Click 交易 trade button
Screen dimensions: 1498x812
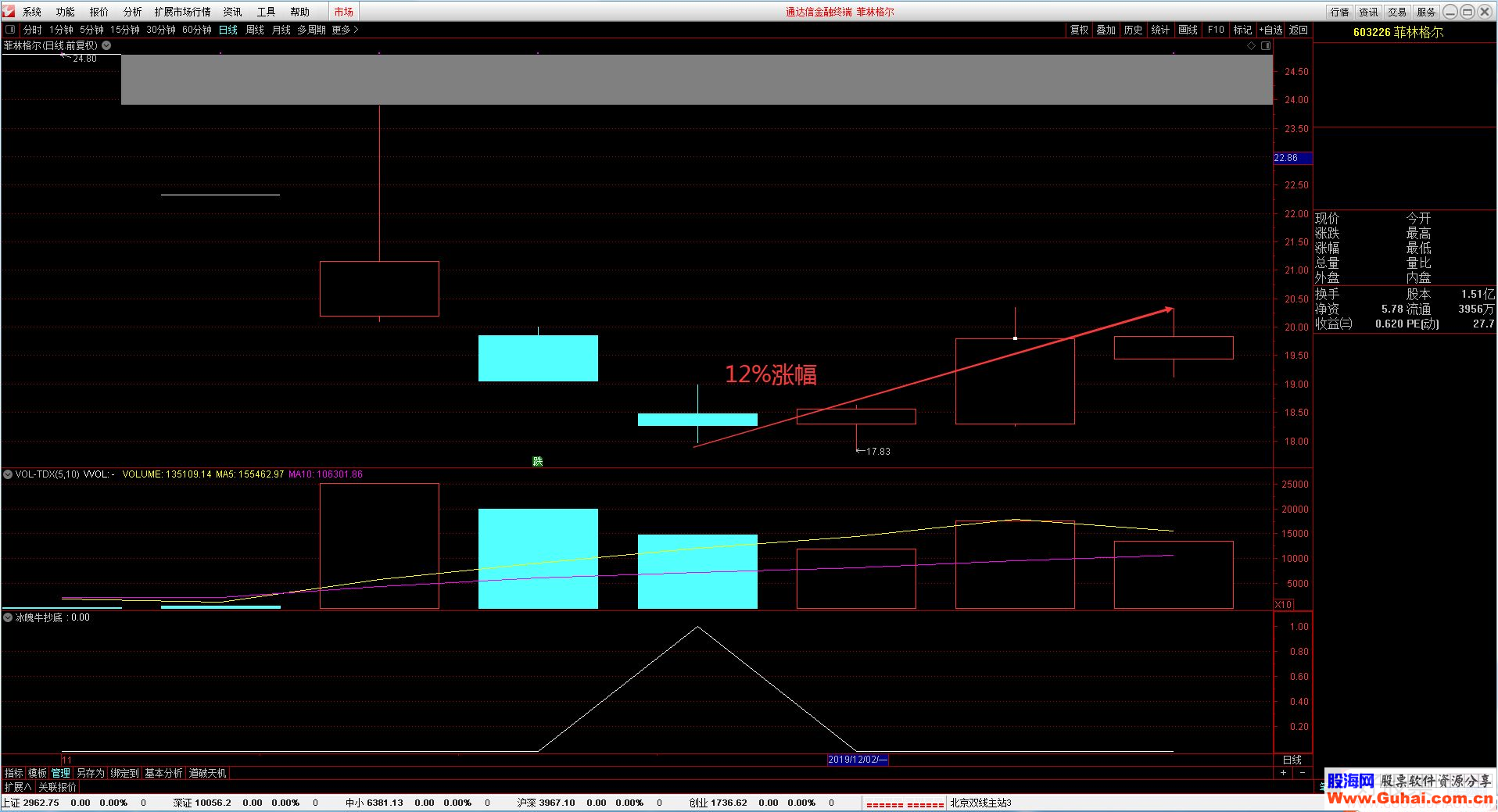pyautogui.click(x=1397, y=12)
